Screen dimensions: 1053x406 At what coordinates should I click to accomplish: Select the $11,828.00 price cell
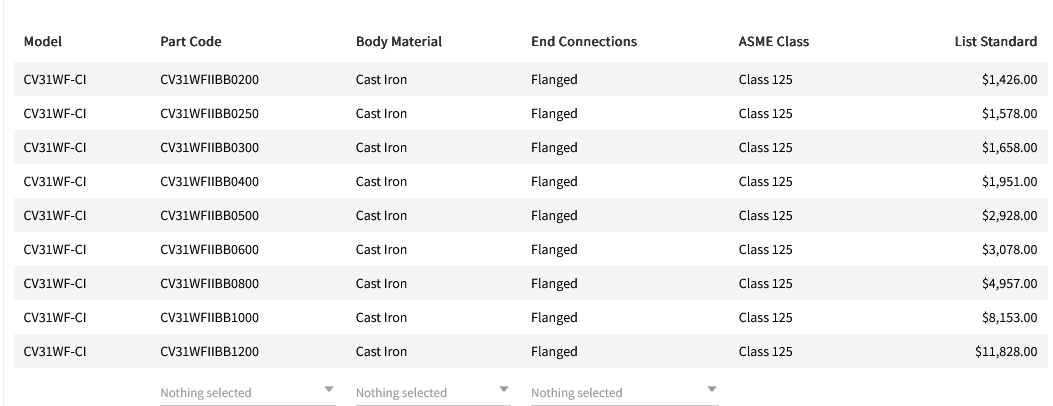tap(1006, 352)
